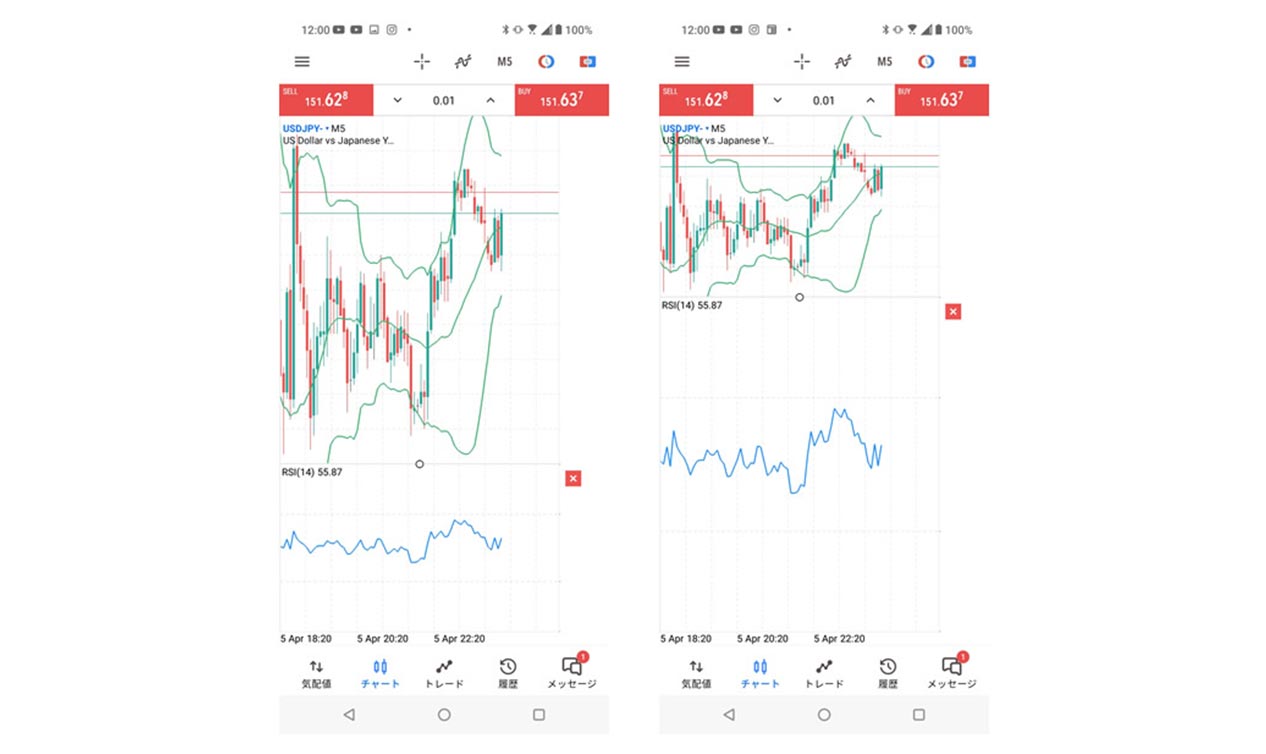Tap new order icon in right phone
Image resolution: width=1266 pixels, height=754 pixels.
click(x=967, y=62)
